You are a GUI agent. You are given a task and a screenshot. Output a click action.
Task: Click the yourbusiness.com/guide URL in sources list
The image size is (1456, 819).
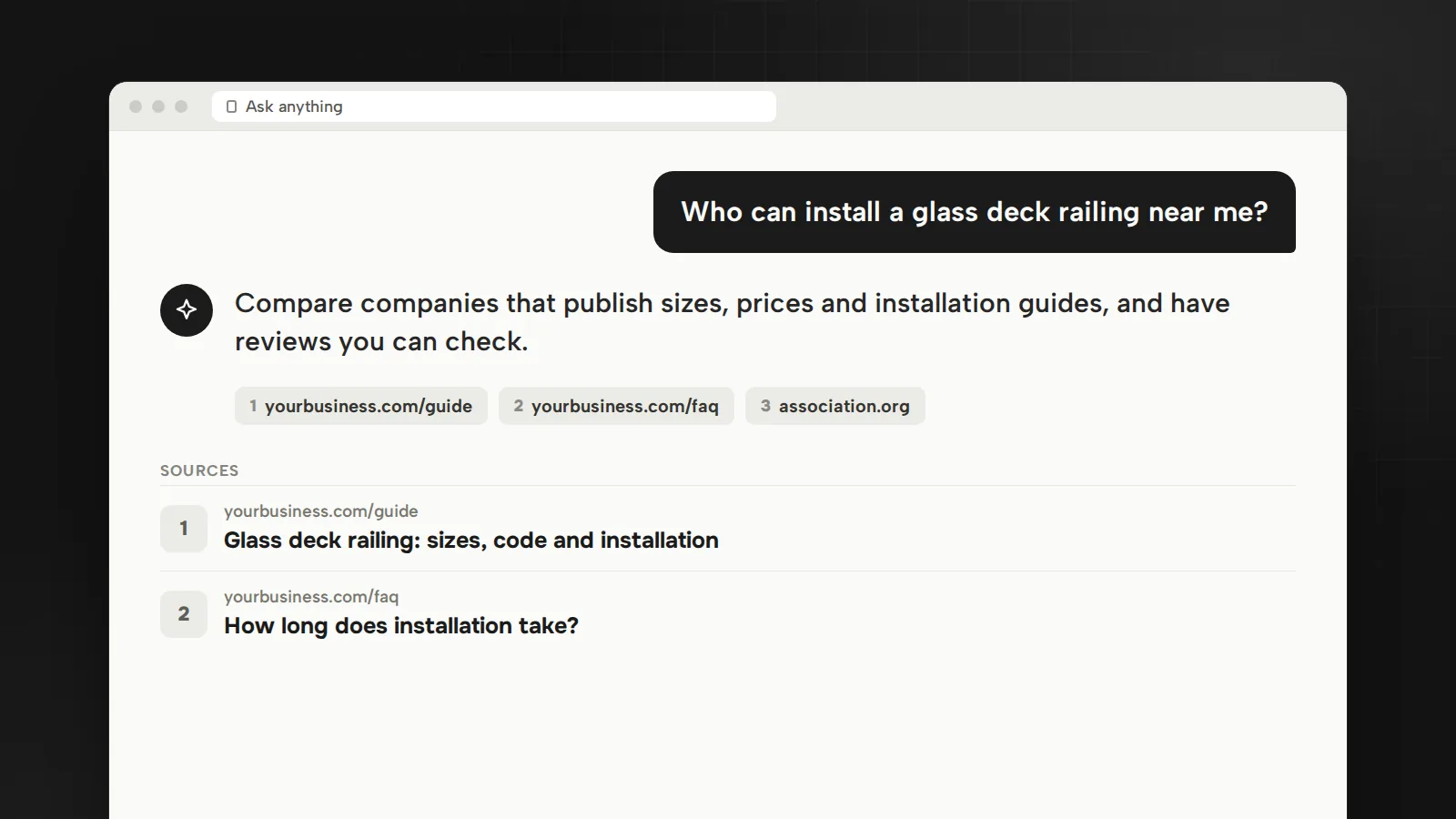click(x=321, y=511)
